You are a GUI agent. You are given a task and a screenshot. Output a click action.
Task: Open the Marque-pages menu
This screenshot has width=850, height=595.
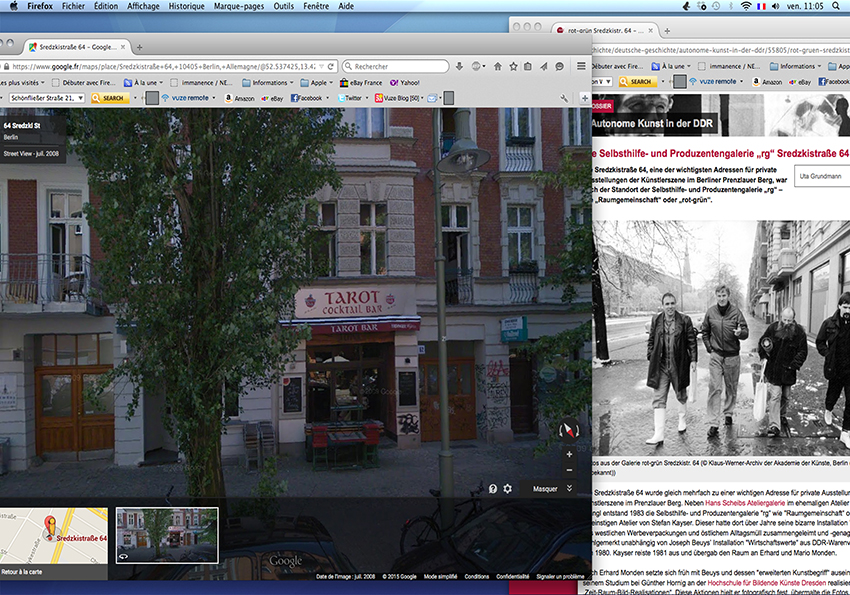[x=239, y=6]
